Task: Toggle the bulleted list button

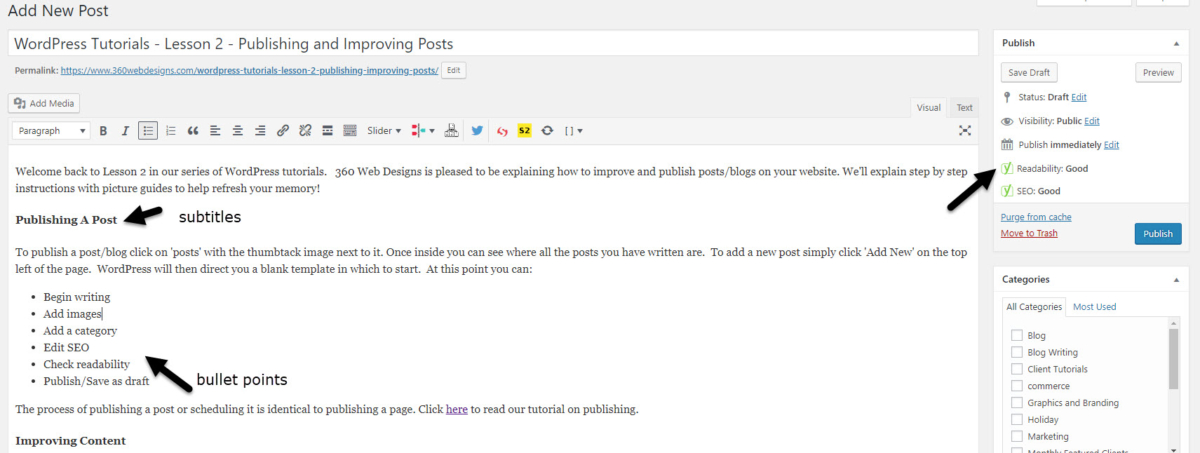Action: [x=148, y=130]
